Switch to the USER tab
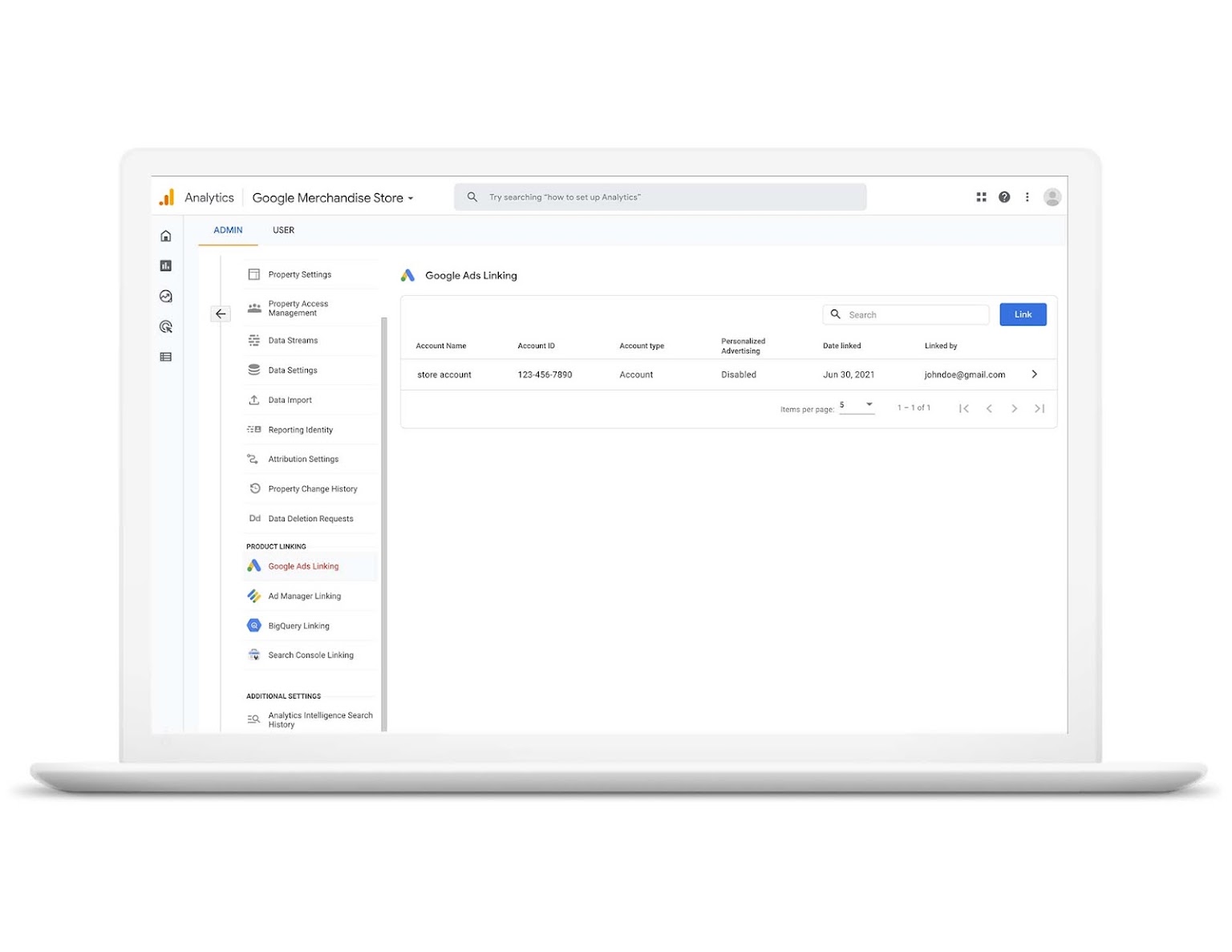1232x952 pixels. click(x=282, y=230)
